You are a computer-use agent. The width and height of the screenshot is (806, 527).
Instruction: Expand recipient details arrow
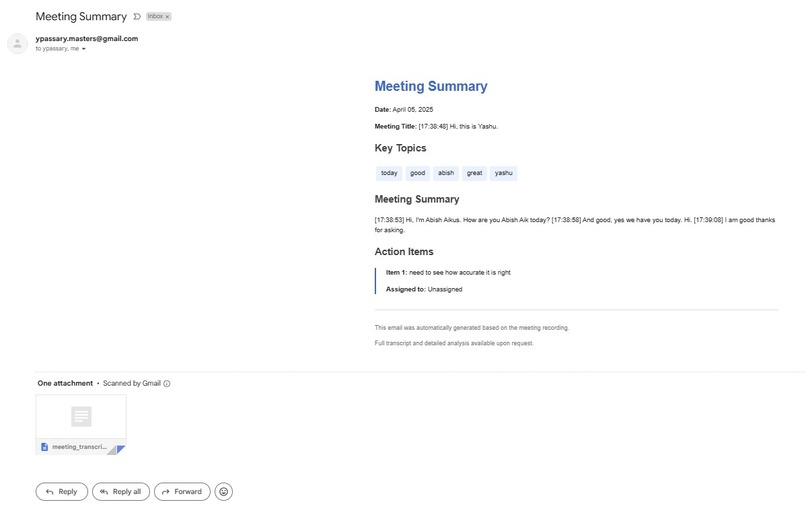(x=84, y=49)
